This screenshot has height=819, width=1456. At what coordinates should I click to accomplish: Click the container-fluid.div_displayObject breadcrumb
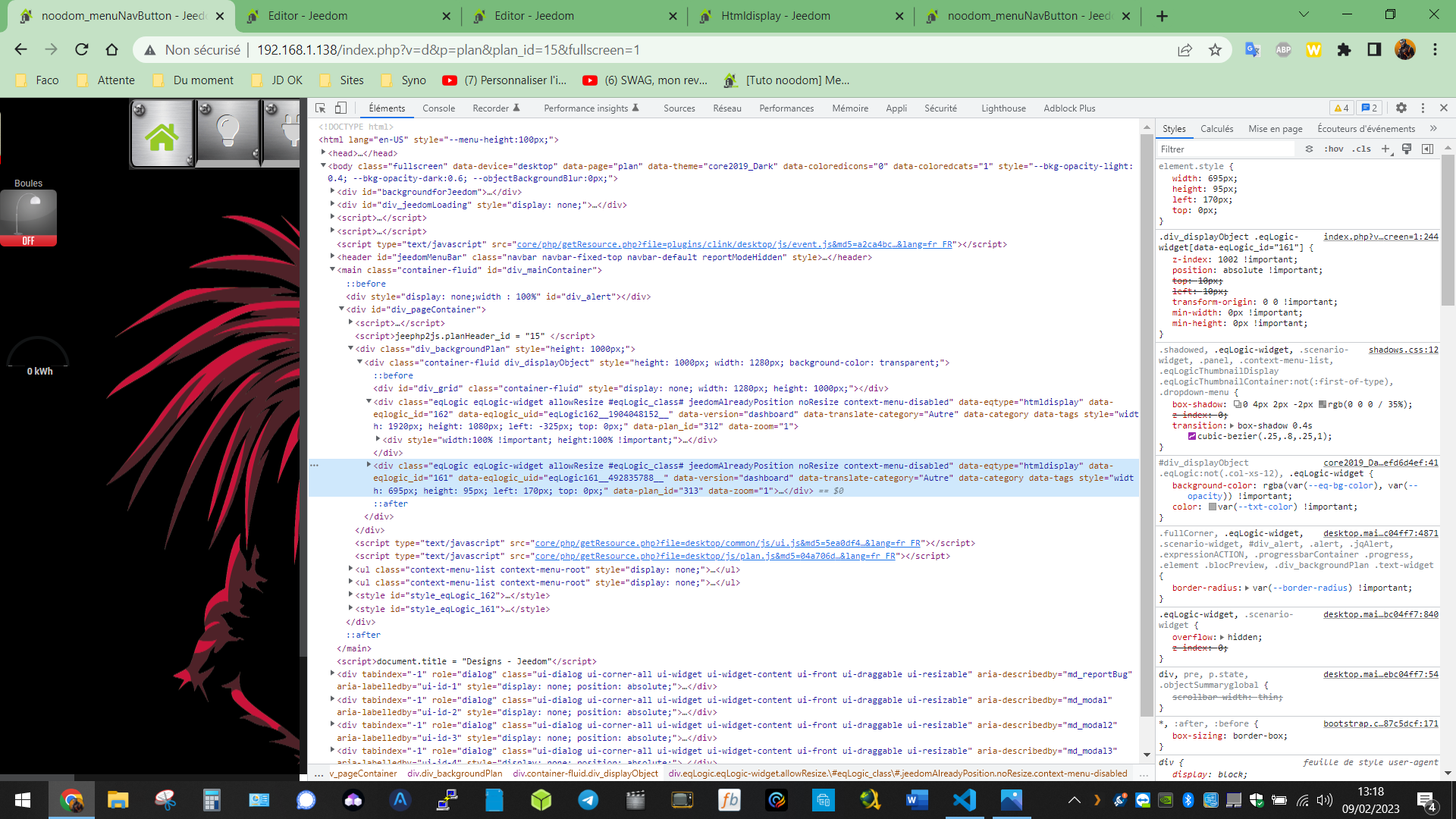tap(585, 773)
